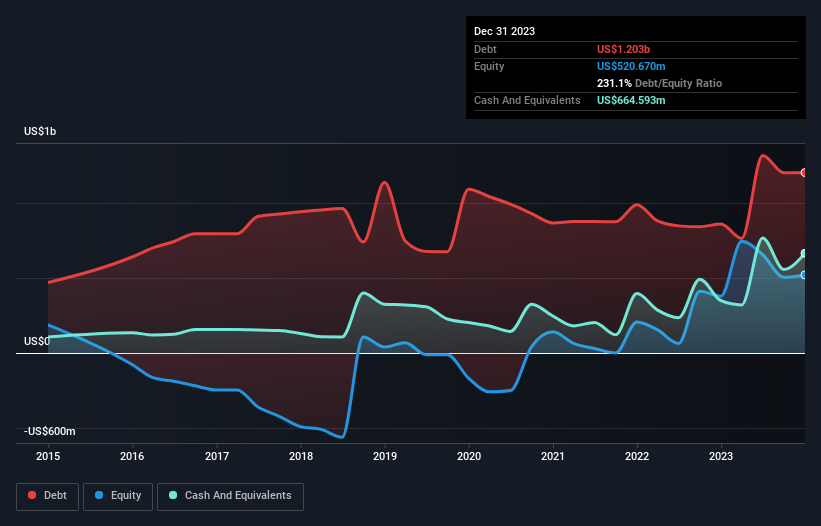
Task: Click the -US$600m y-axis label
Action: (50, 431)
